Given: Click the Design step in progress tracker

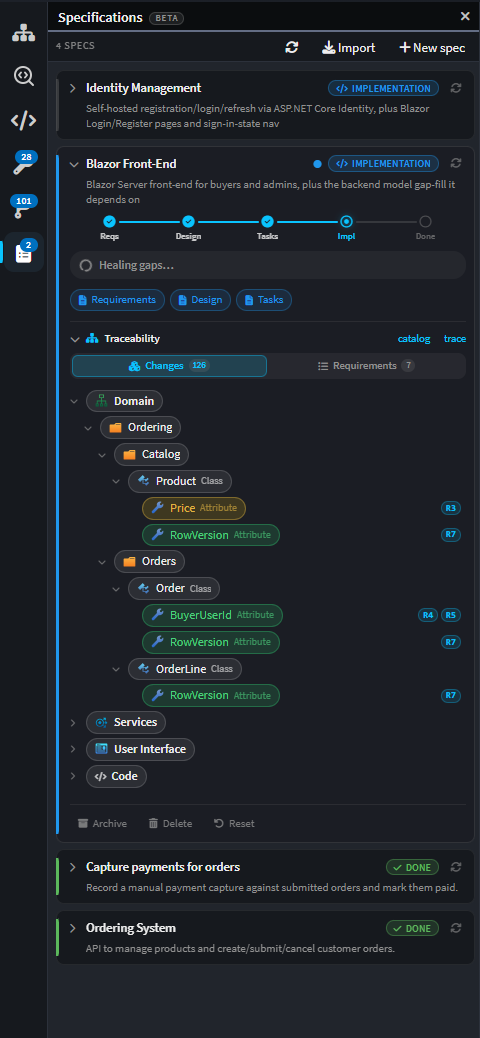Looking at the screenshot, I should point(188,227).
